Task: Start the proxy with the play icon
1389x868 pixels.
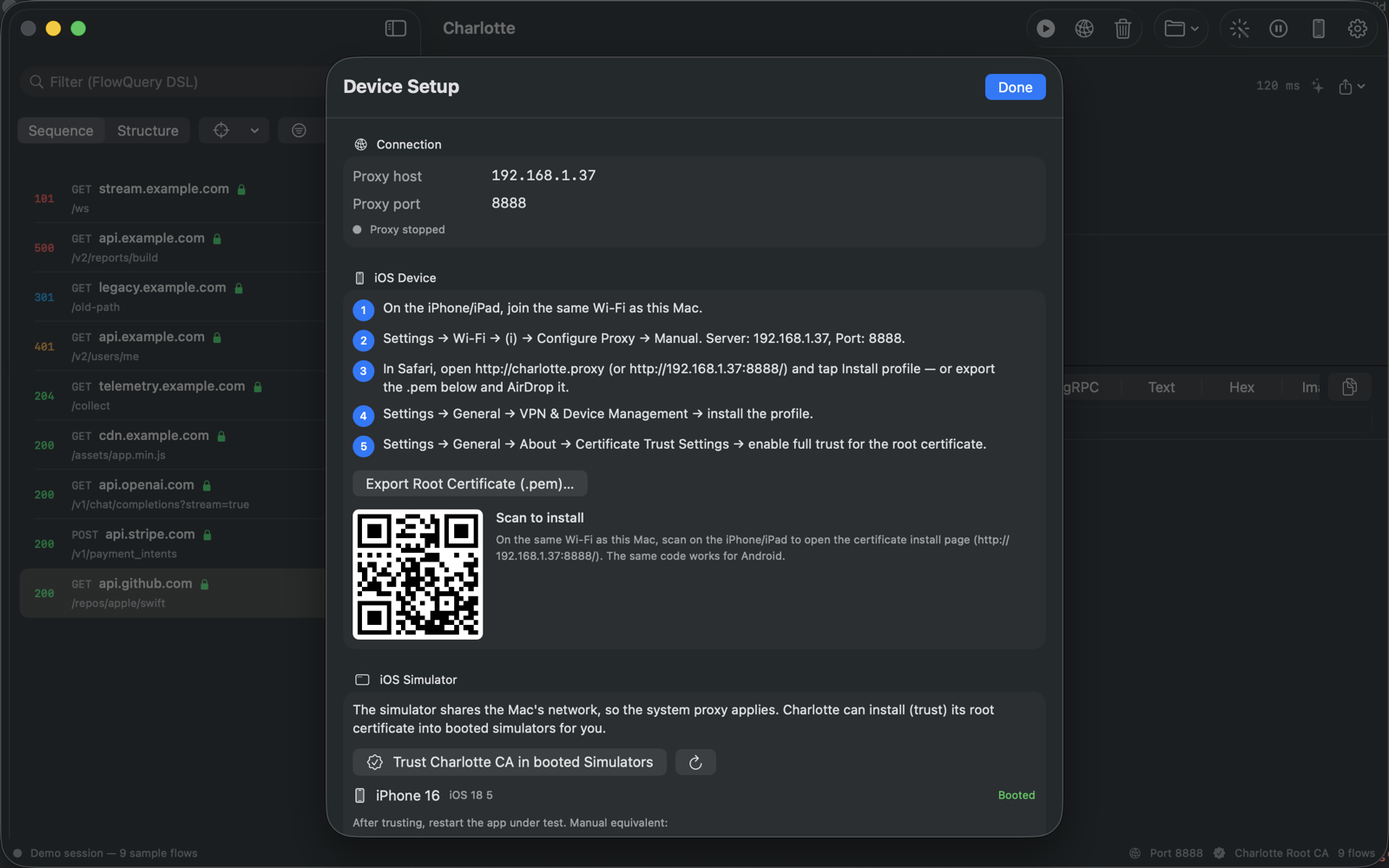Action: click(1045, 29)
